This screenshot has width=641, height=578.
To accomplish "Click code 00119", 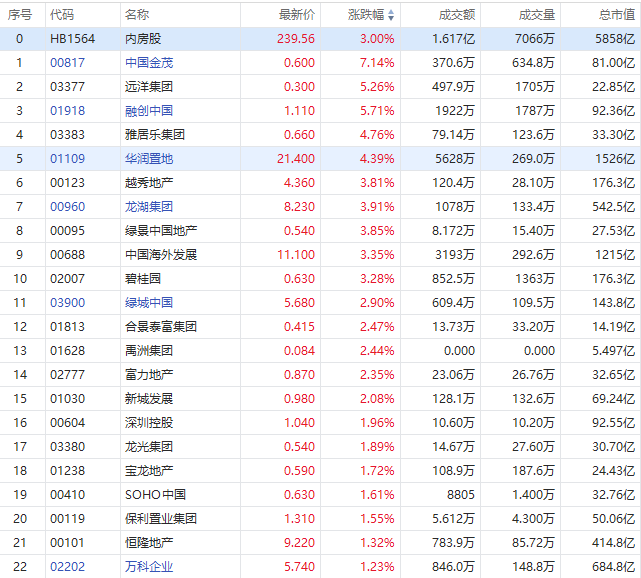I will pyautogui.click(x=67, y=519).
